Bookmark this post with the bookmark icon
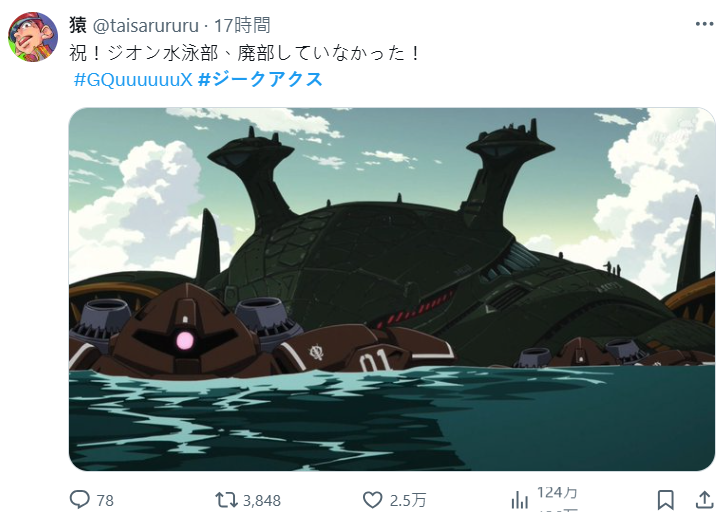The height and width of the screenshot is (514, 726). point(665,500)
